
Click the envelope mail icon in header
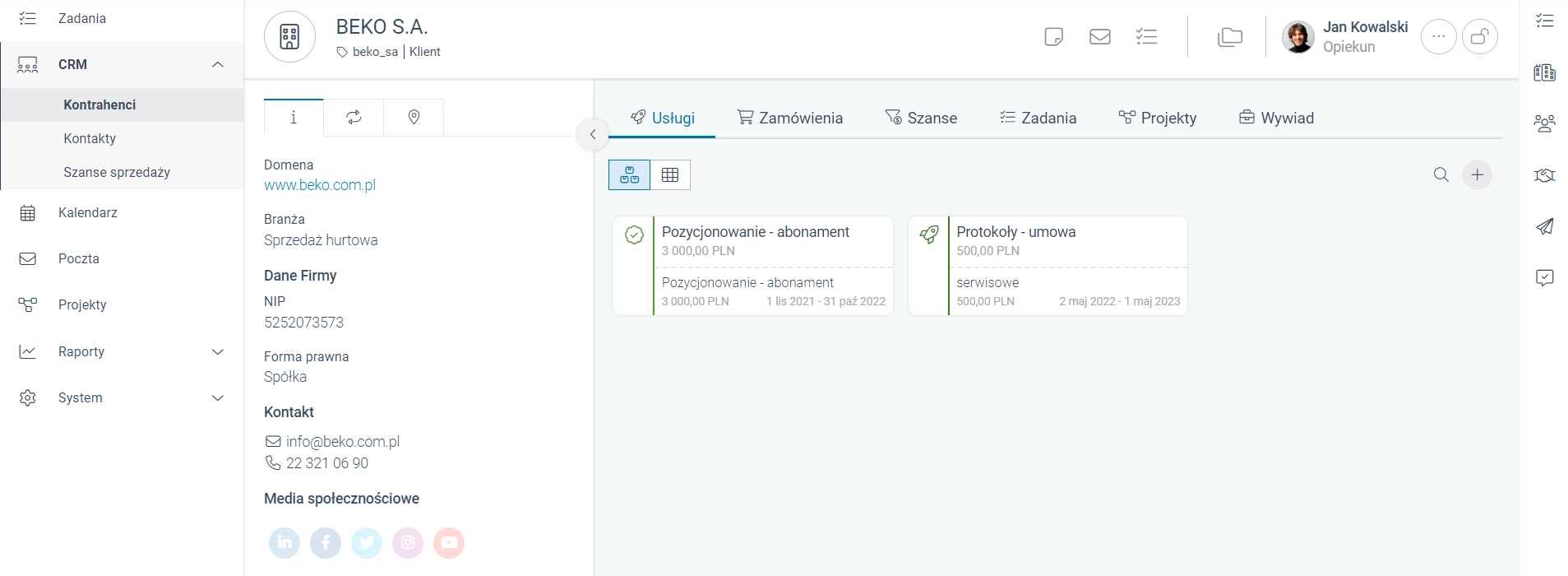(x=1100, y=36)
